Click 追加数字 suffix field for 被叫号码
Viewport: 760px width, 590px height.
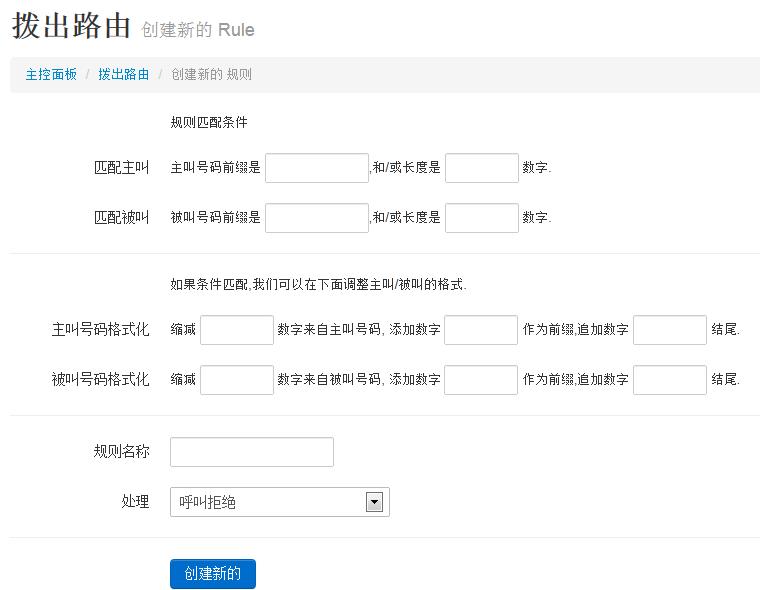pos(670,380)
